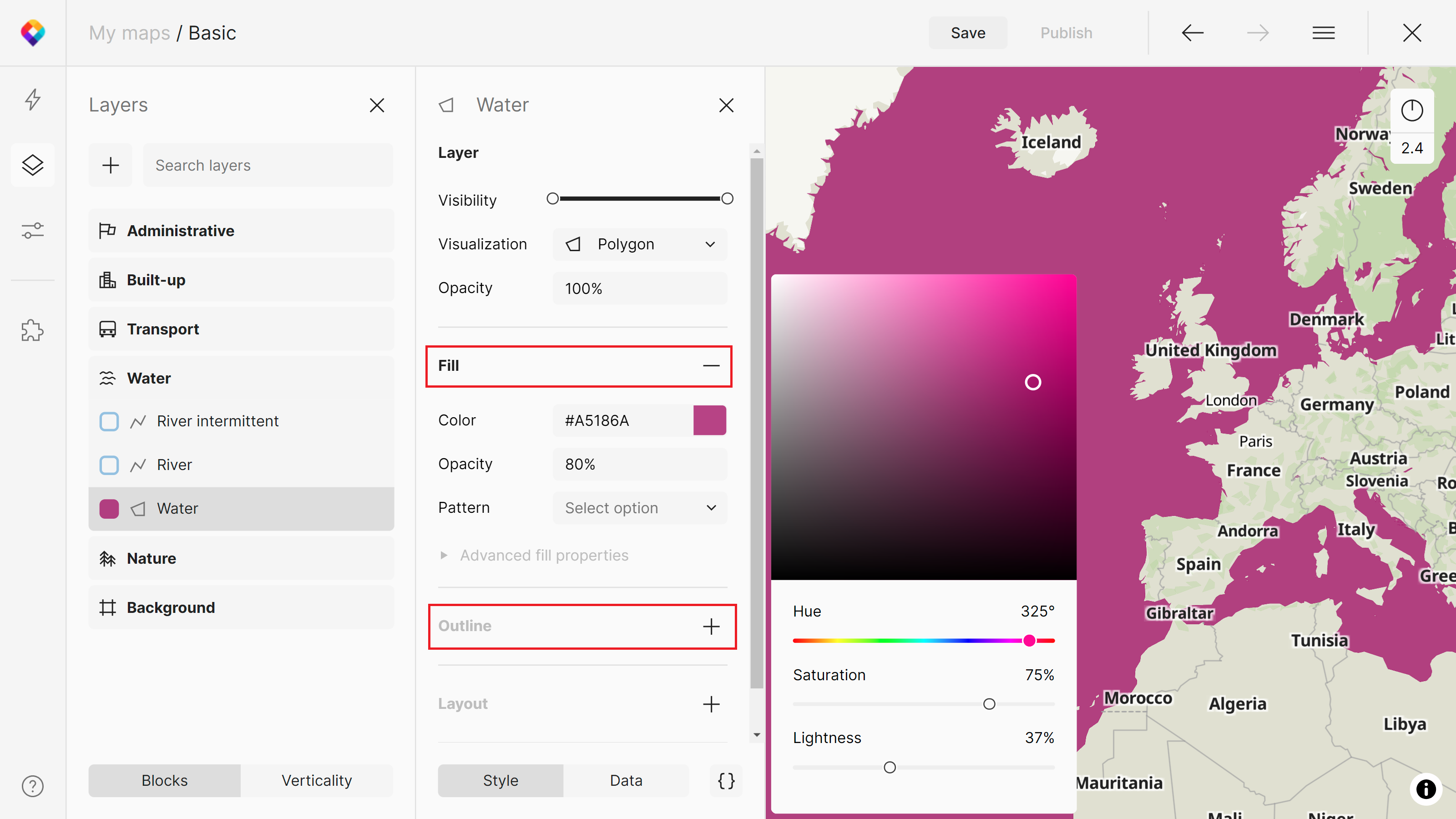Open the Visualization Polygon dropdown
Screen dimensions: 1456x819
coord(640,244)
